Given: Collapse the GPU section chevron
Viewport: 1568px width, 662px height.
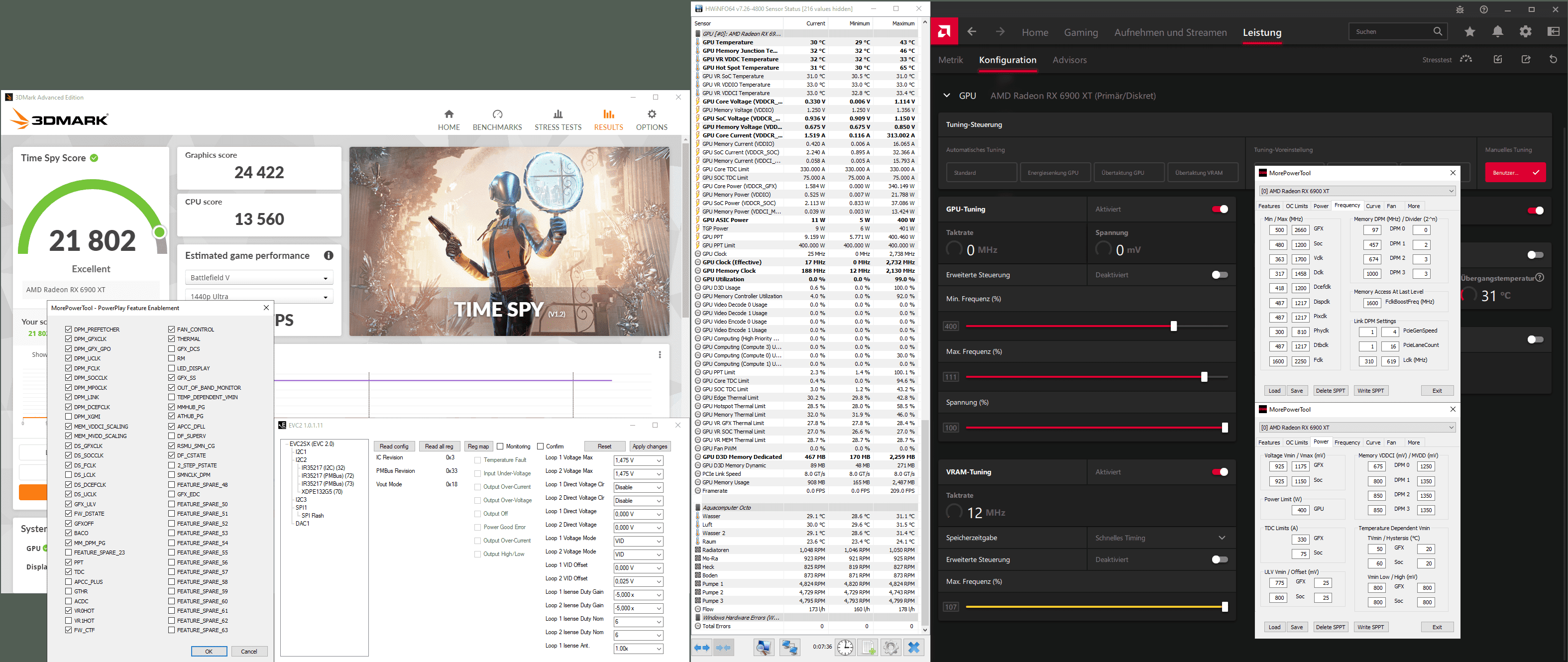Looking at the screenshot, I should (x=946, y=96).
